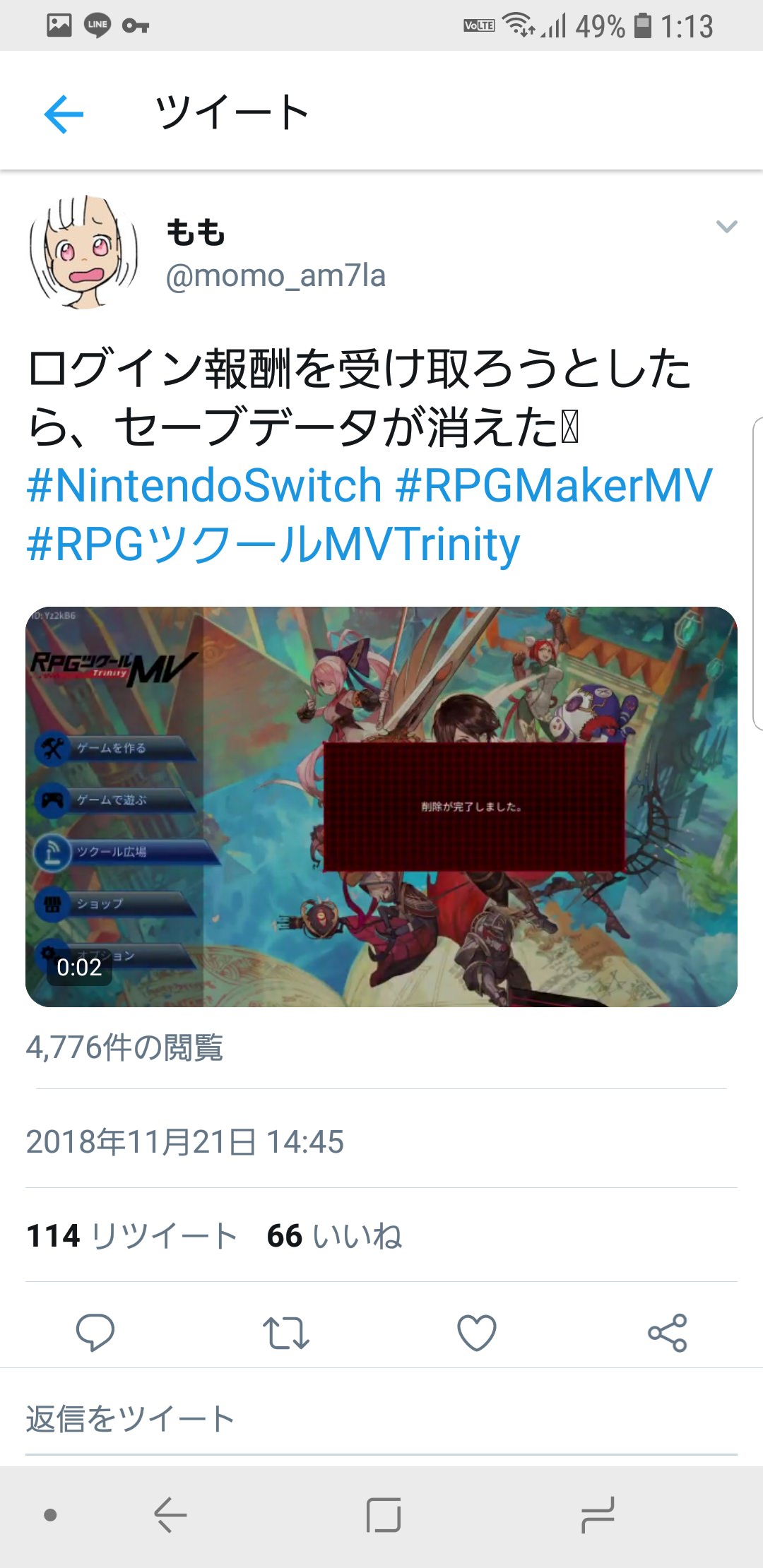Like the tweet with heart icon
Screen dimensions: 763x1568
point(477,1333)
